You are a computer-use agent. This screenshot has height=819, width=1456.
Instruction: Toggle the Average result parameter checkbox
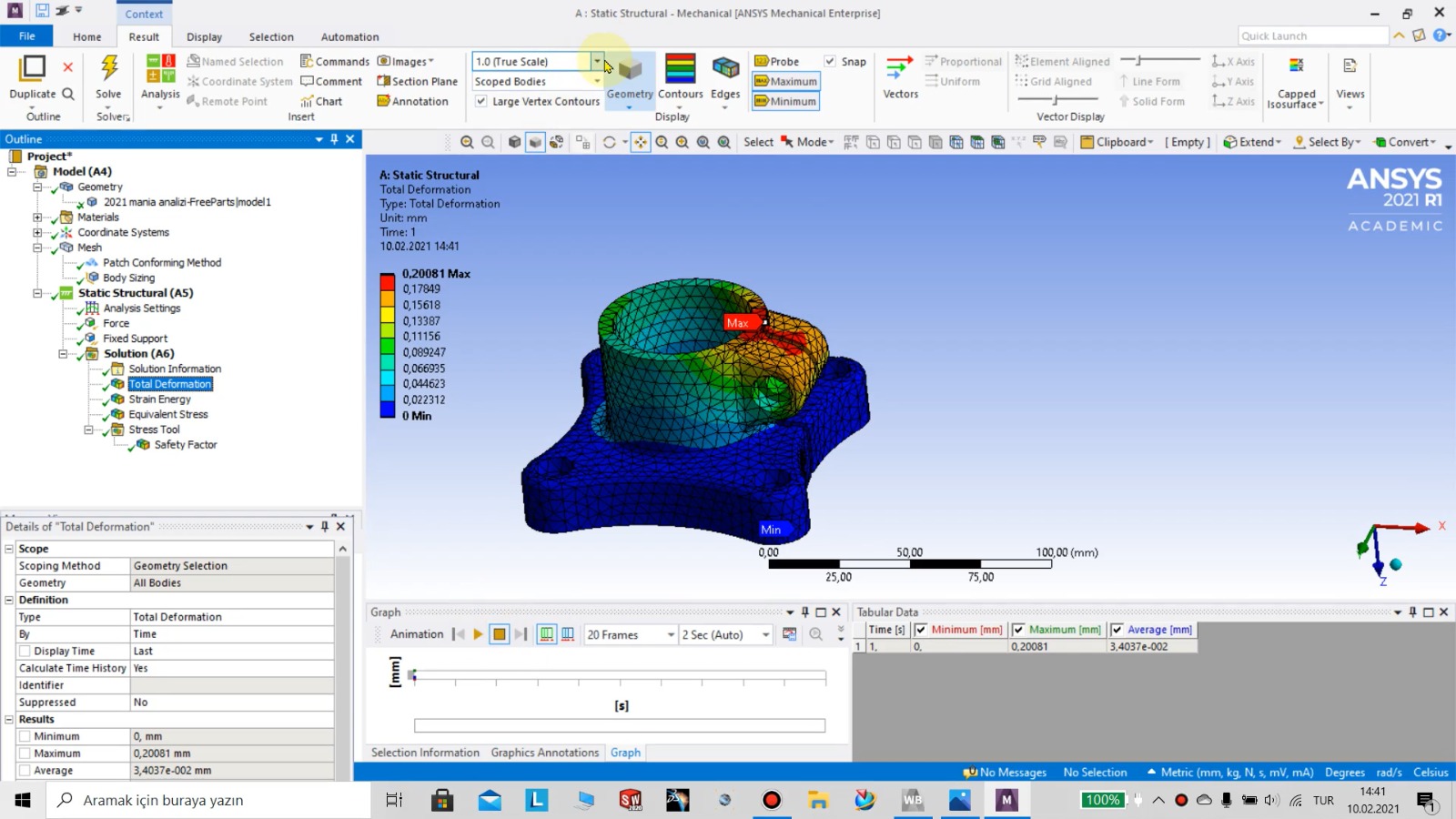(x=25, y=771)
